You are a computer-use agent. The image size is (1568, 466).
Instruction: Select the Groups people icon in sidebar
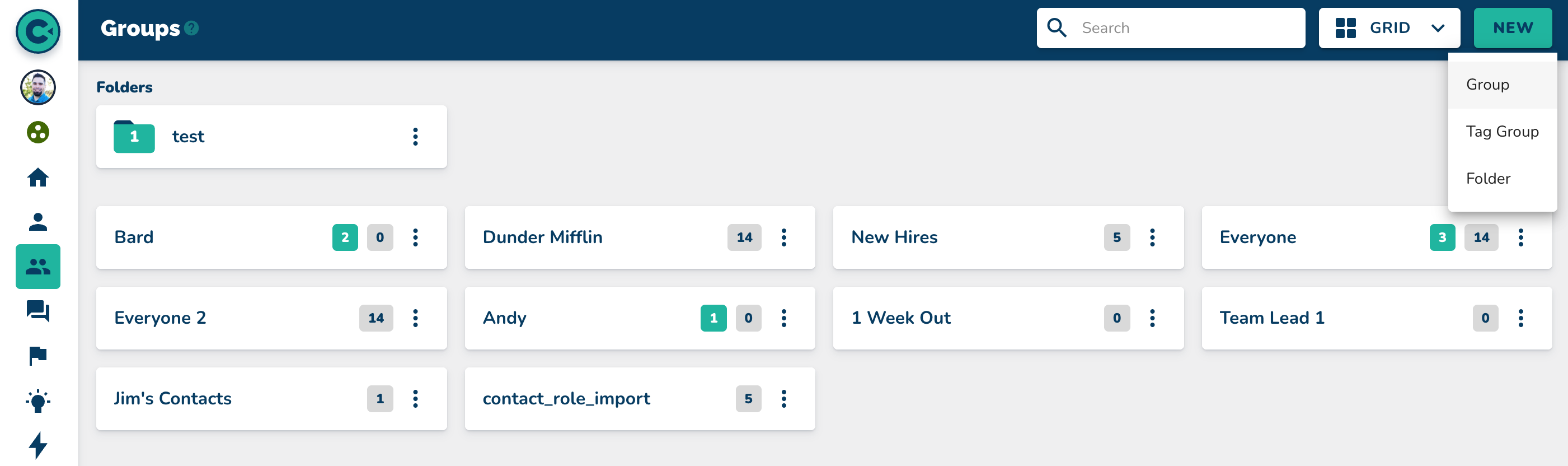[x=37, y=266]
